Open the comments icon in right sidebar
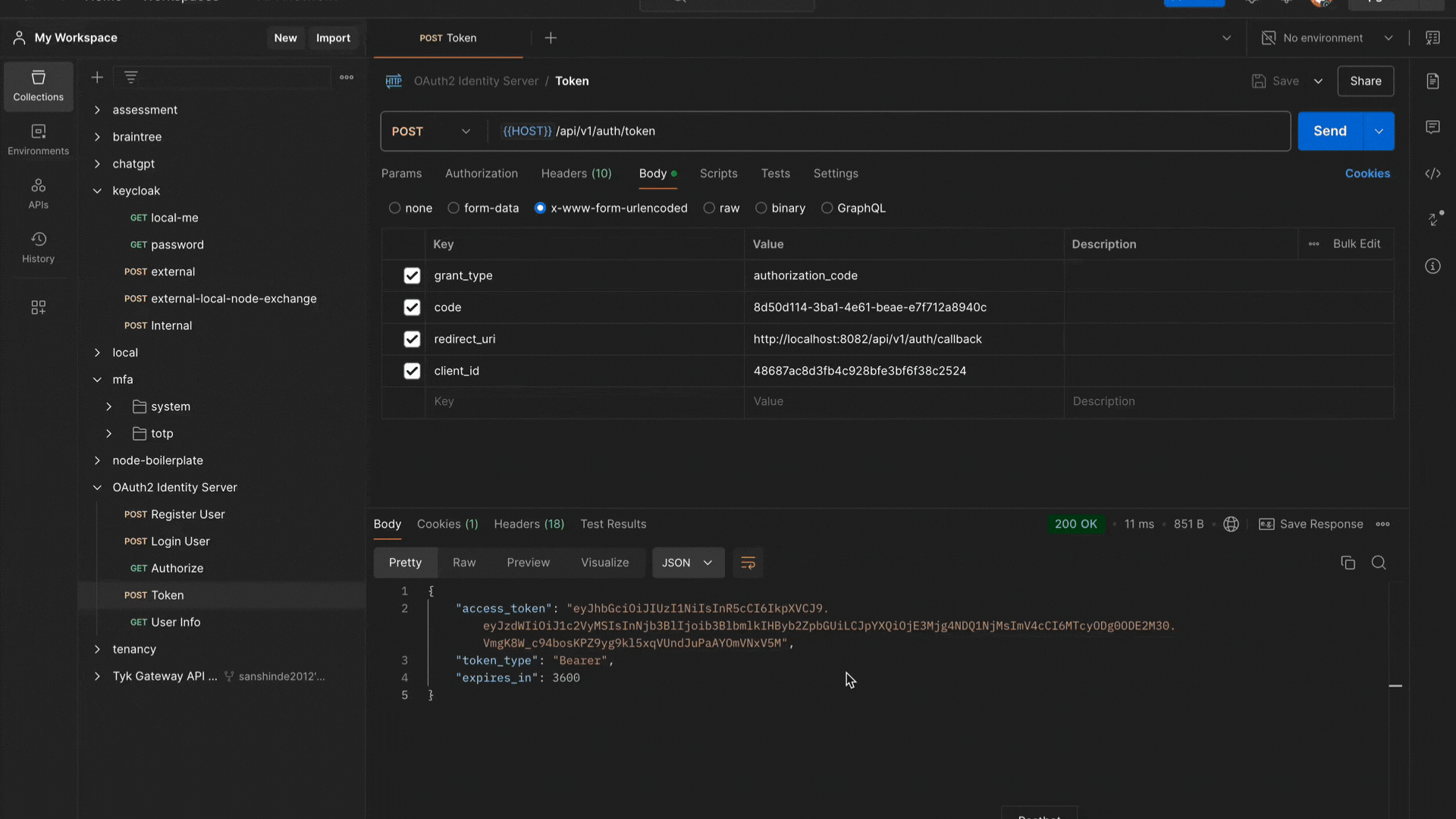 [1432, 127]
